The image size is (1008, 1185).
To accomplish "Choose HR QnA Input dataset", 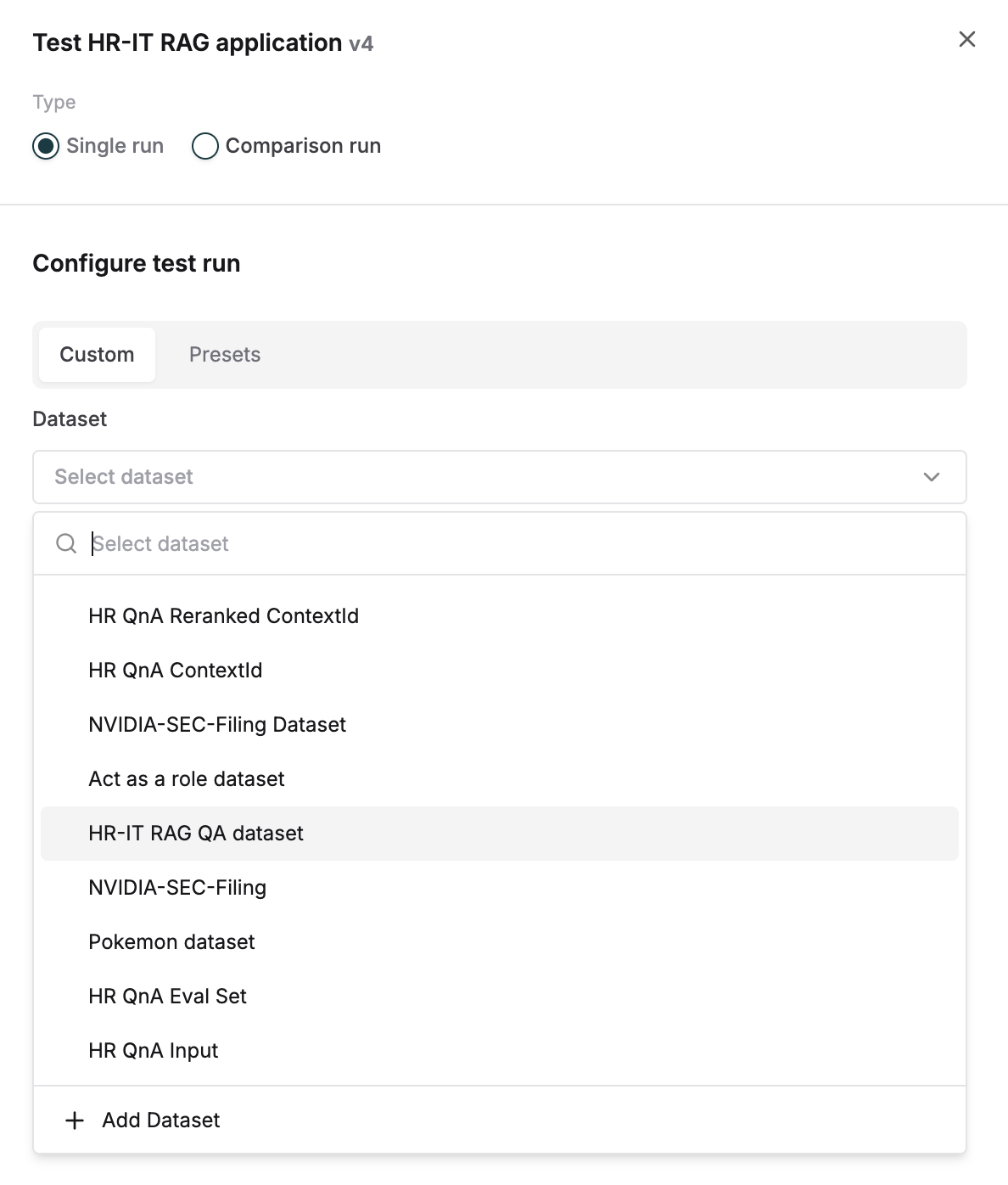I will click(153, 1050).
